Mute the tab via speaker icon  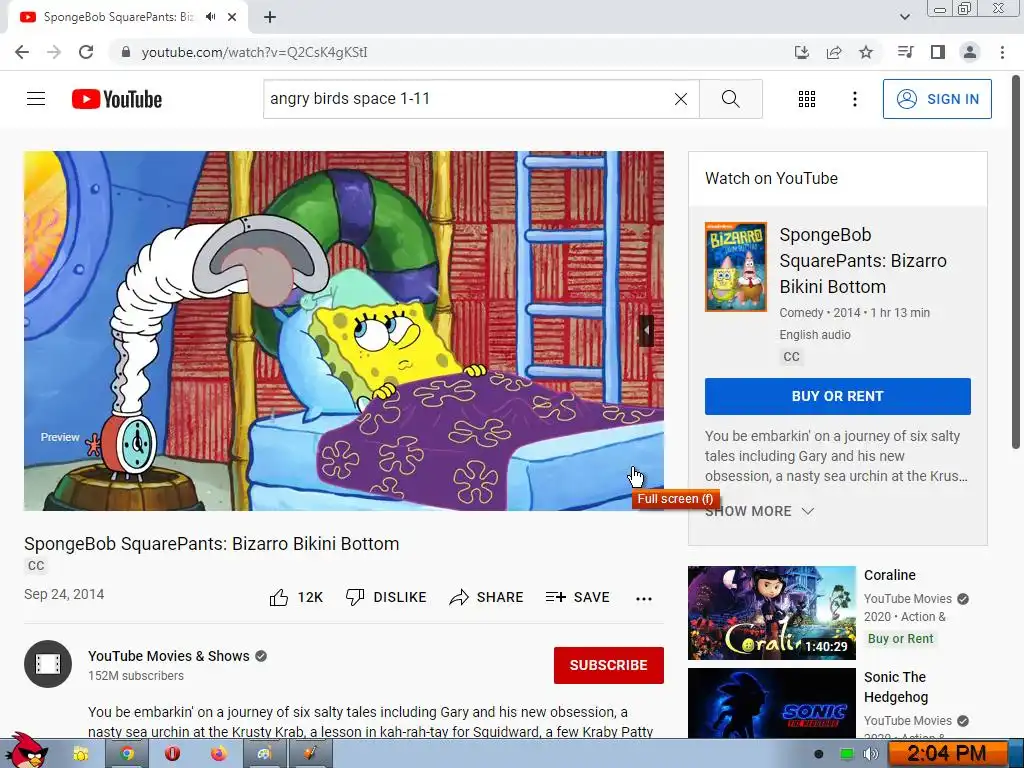coord(210,17)
